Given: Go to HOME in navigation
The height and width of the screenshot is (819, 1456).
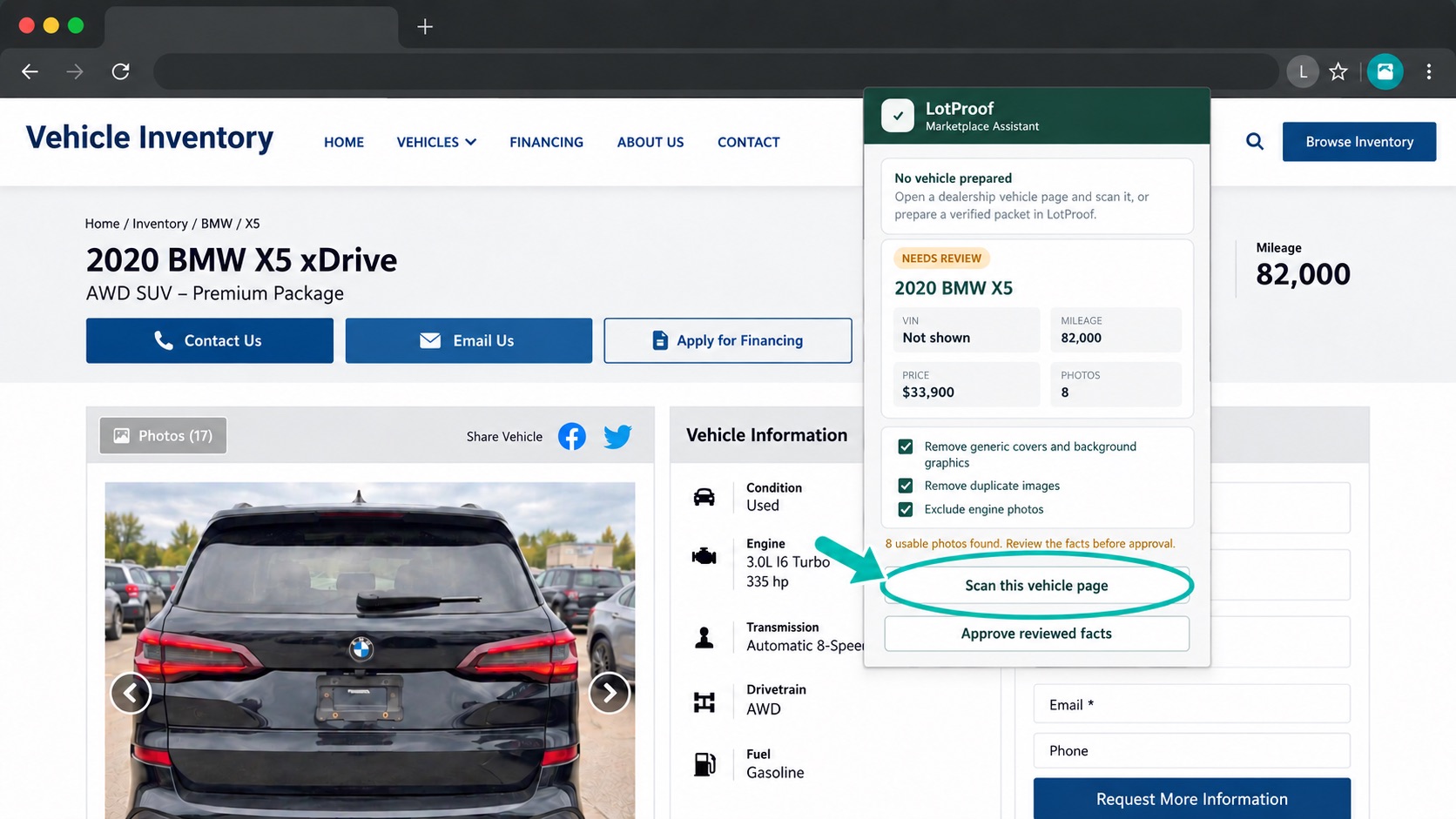Looking at the screenshot, I should pyautogui.click(x=344, y=142).
